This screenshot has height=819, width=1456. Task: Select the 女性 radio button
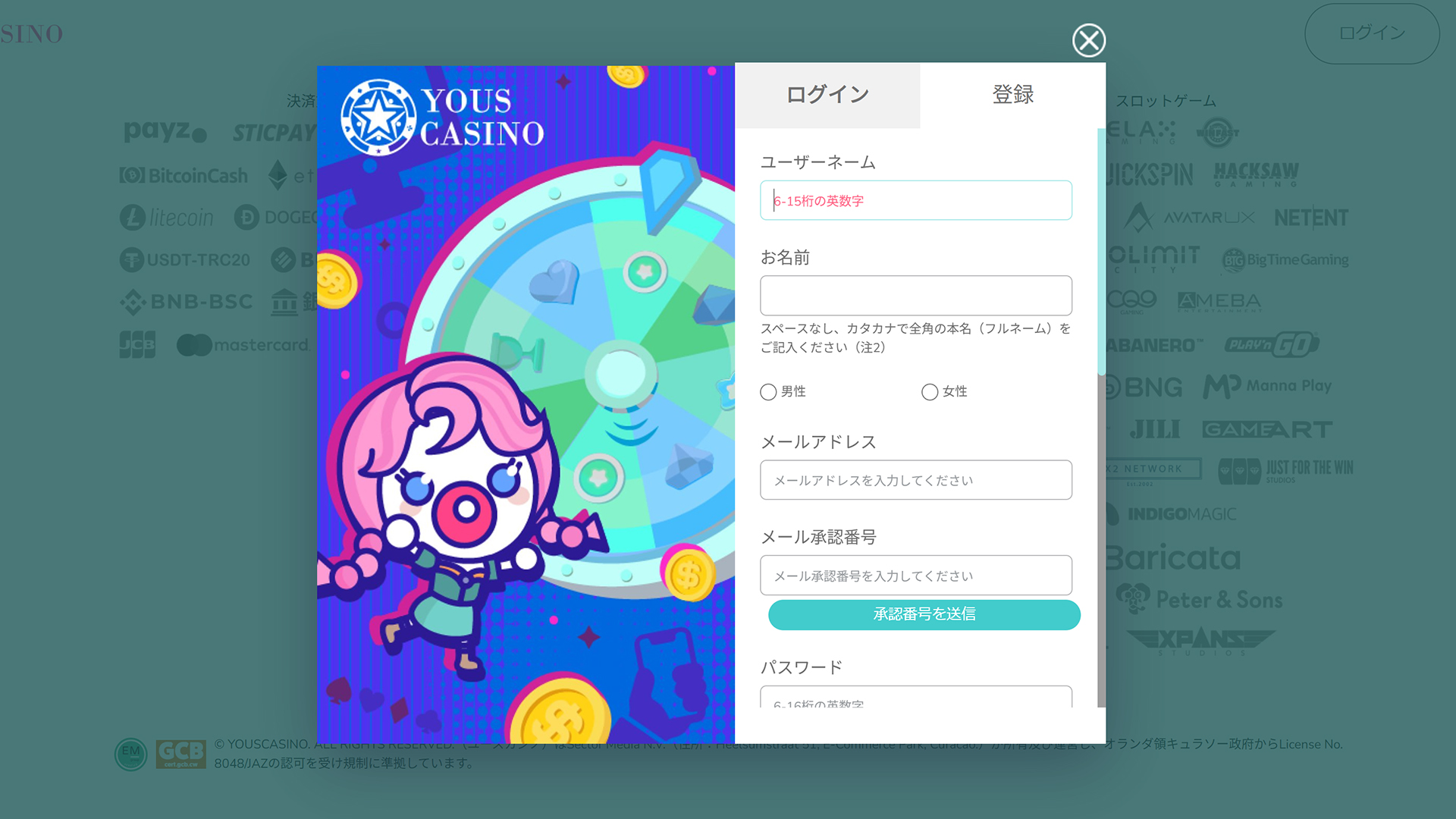pyautogui.click(x=930, y=392)
